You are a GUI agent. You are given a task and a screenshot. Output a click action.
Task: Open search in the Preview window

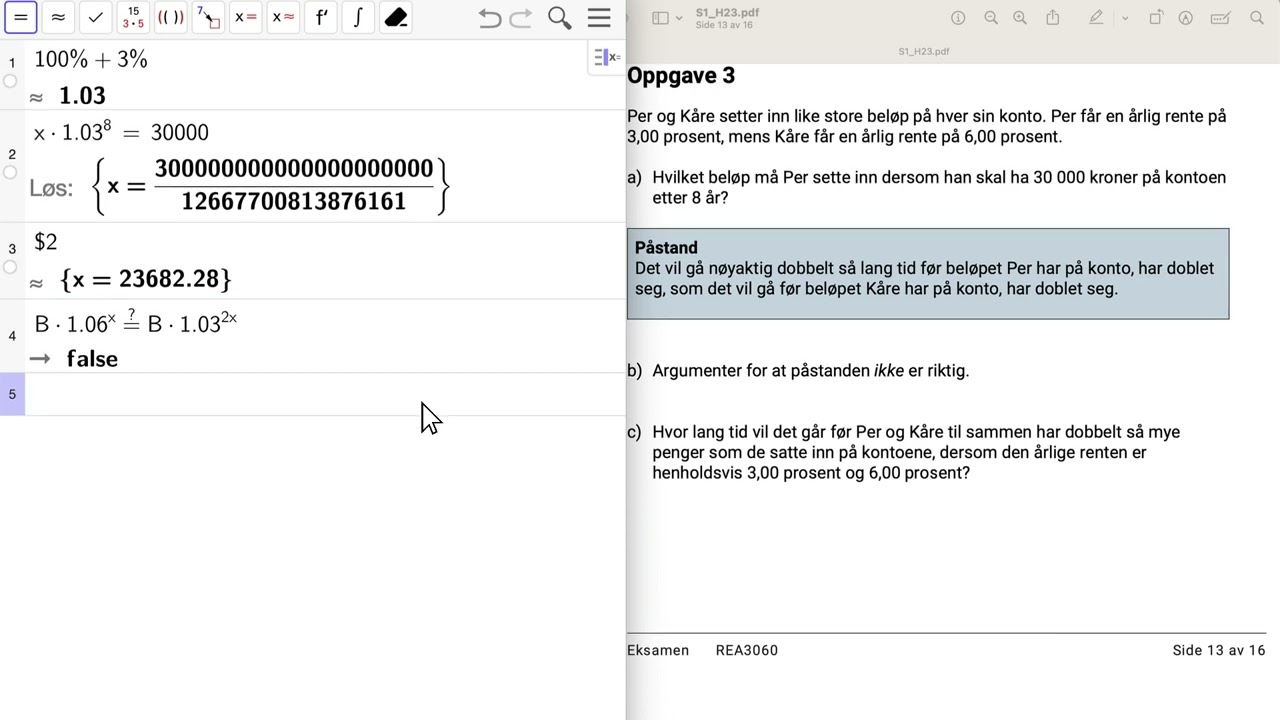point(1257,18)
